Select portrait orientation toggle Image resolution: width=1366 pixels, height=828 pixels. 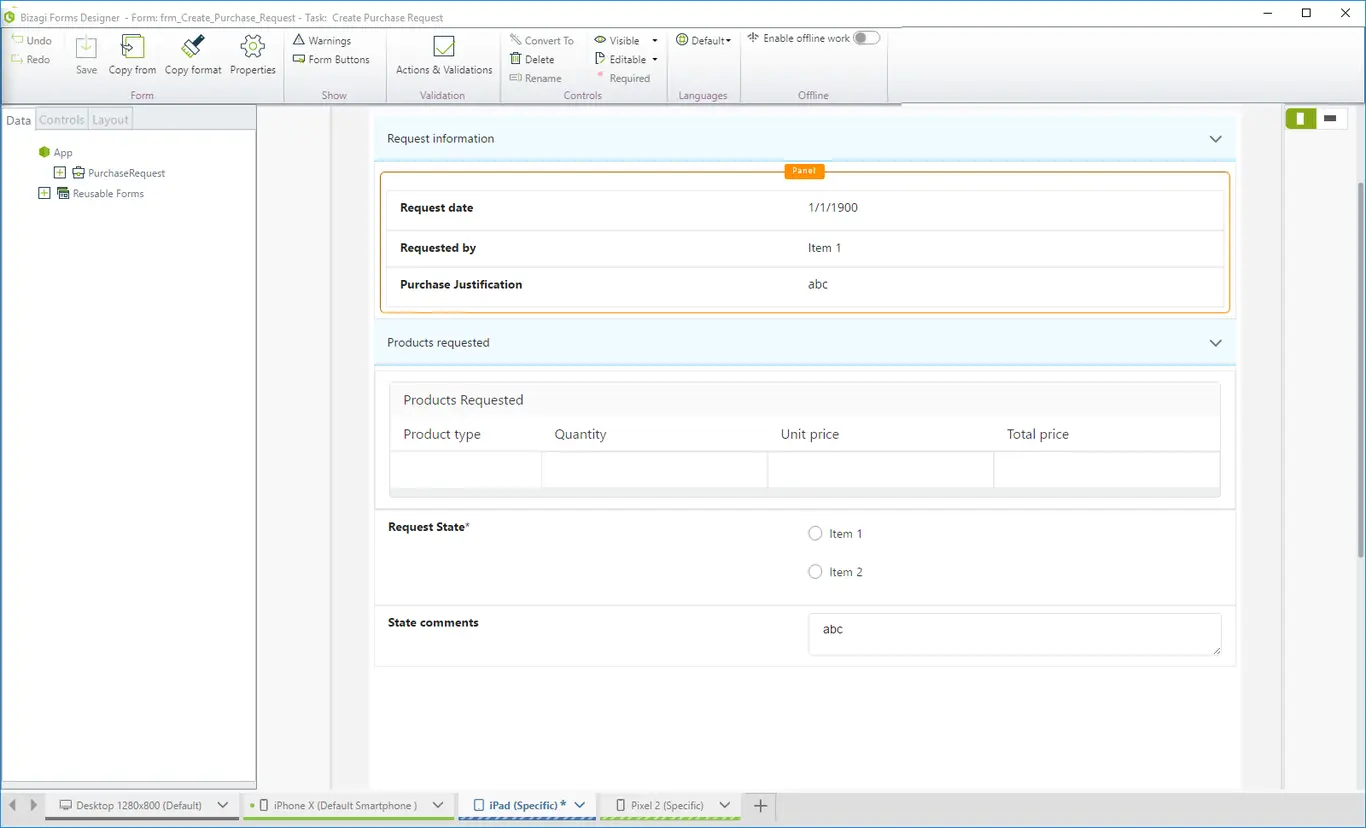tap(1300, 119)
